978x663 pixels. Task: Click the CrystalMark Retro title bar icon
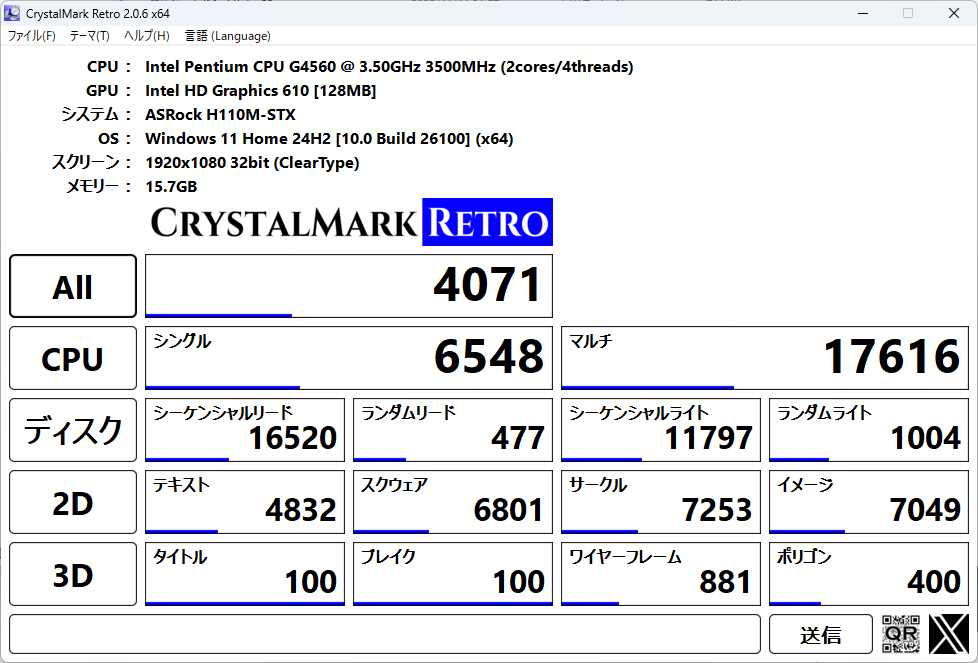click(x=13, y=13)
